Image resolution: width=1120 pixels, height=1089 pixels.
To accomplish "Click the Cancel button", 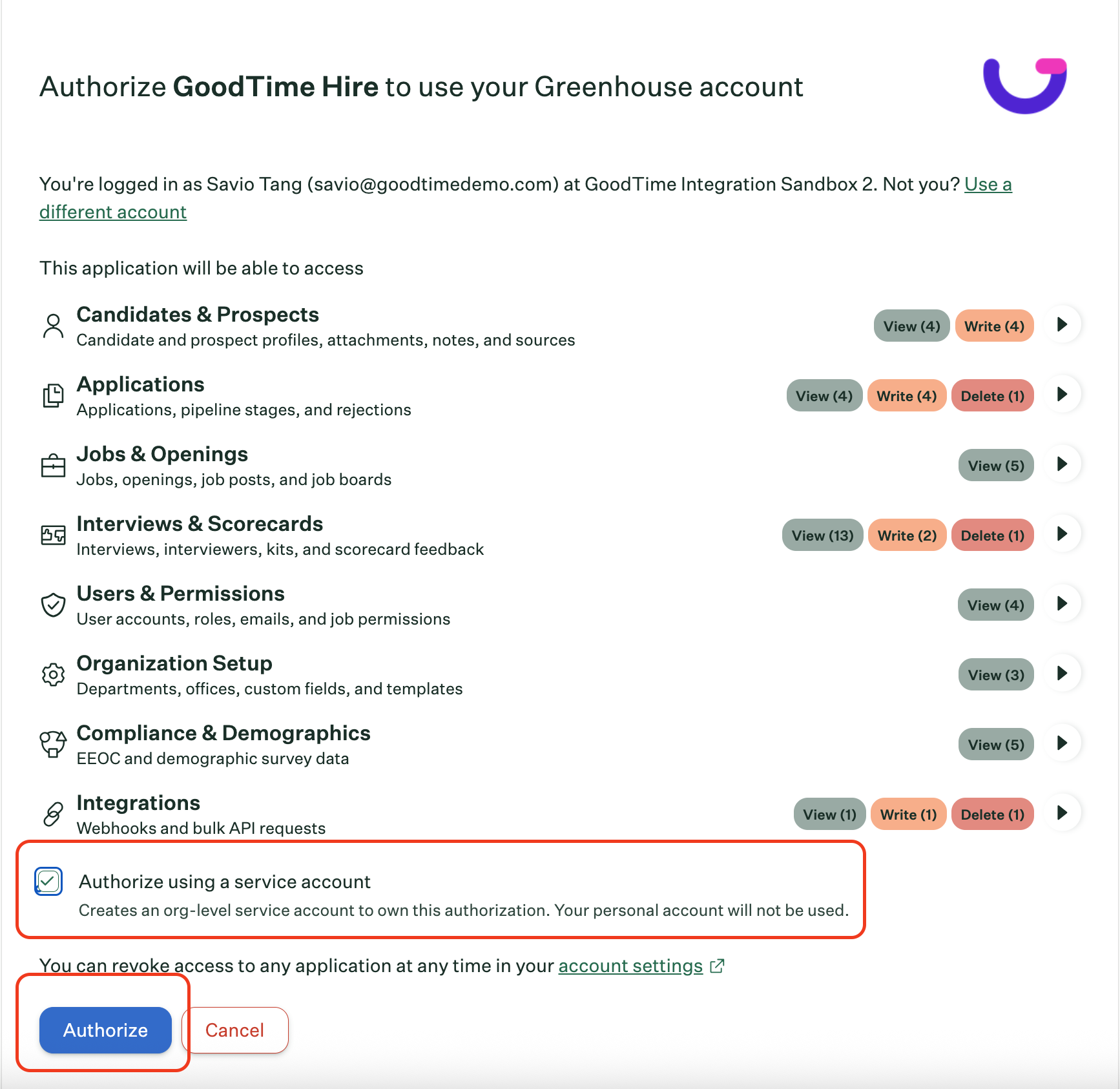I will pyautogui.click(x=235, y=1030).
